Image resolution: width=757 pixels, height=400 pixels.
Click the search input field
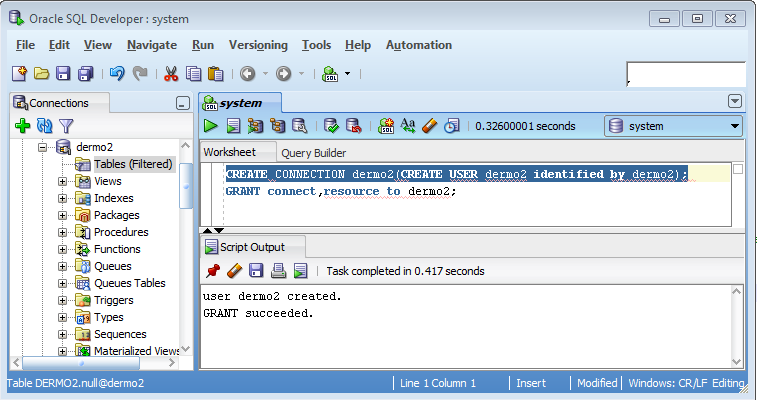(686, 74)
